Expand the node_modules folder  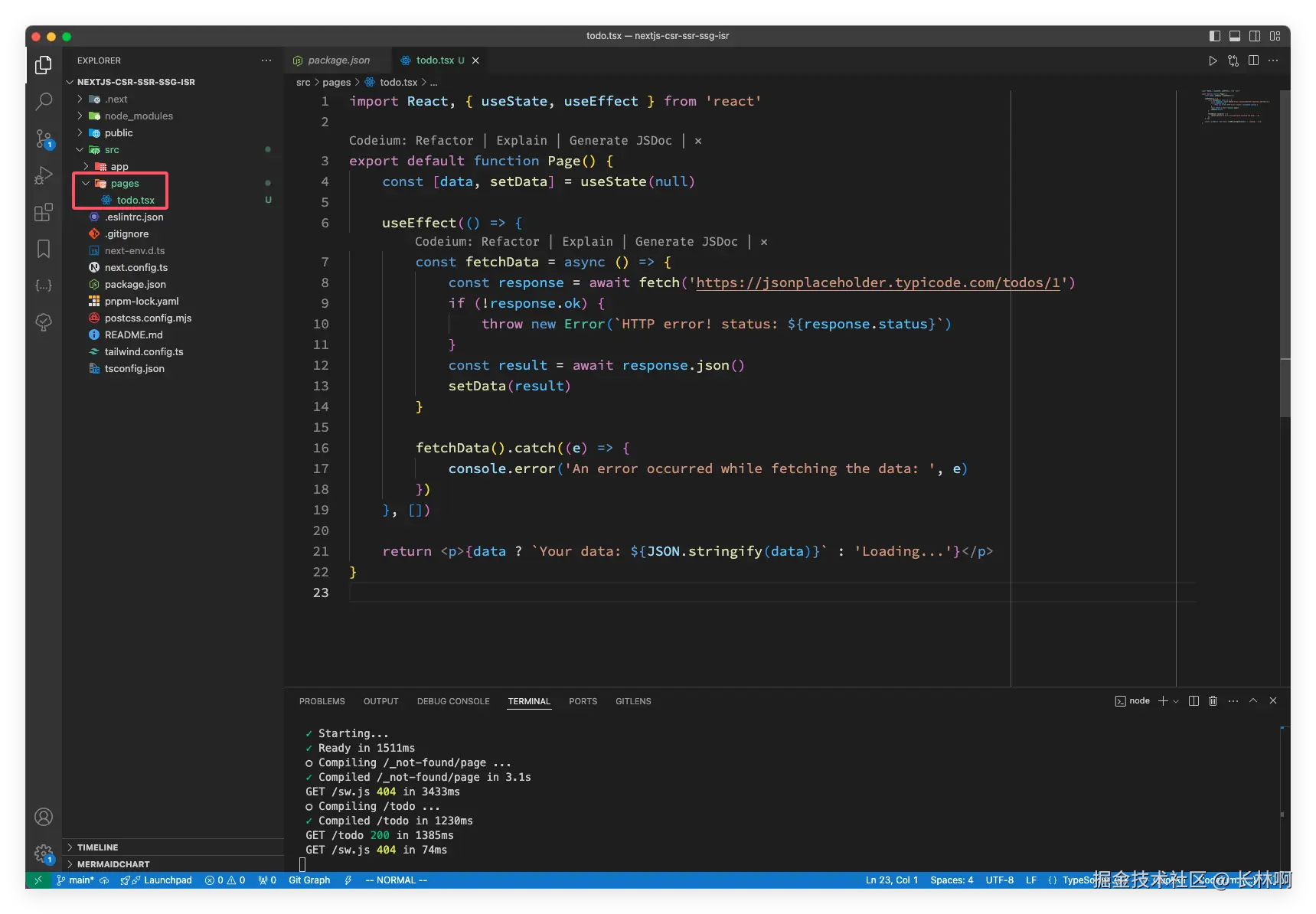[139, 116]
